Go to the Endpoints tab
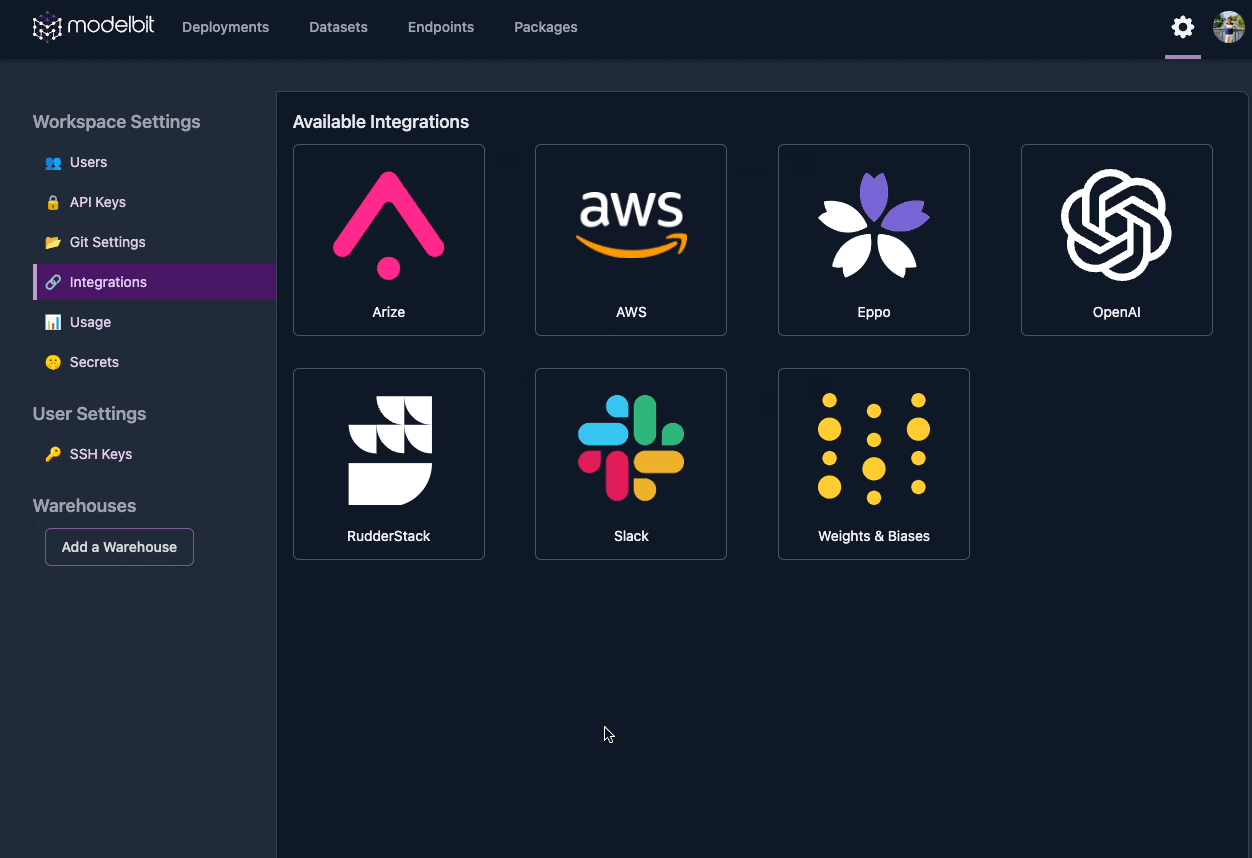This screenshot has width=1252, height=858. [441, 27]
